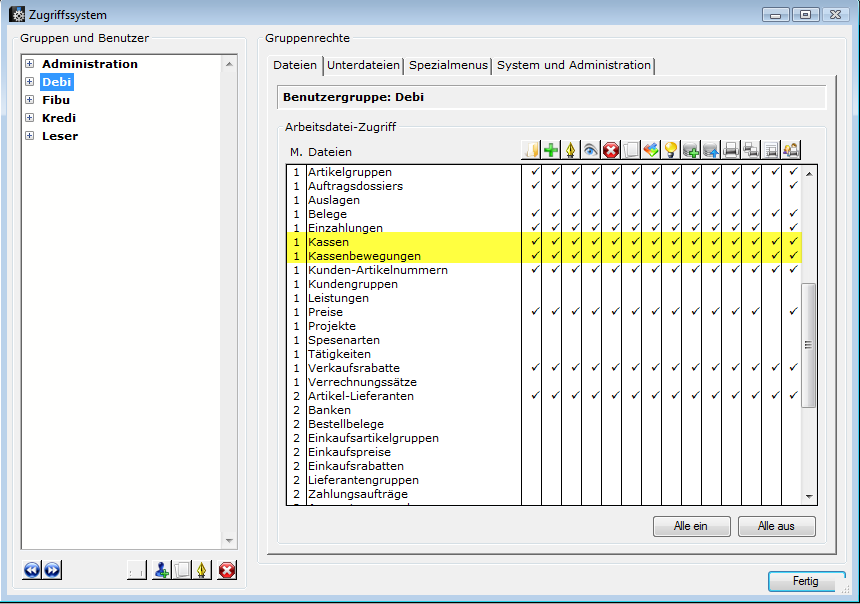
Task: Click the red delete icon below group list
Action: pos(227,570)
